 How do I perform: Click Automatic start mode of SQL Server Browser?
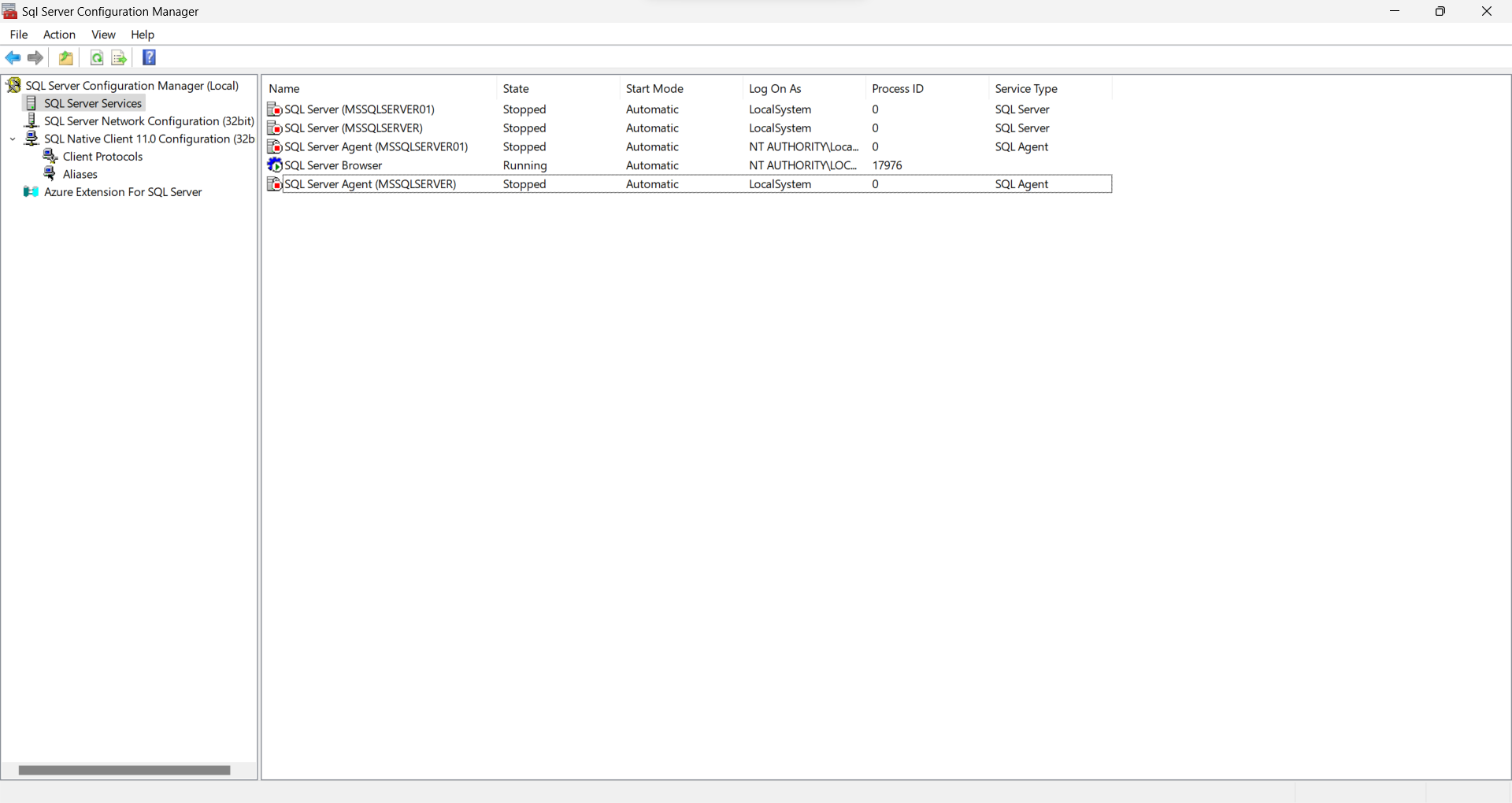652,165
